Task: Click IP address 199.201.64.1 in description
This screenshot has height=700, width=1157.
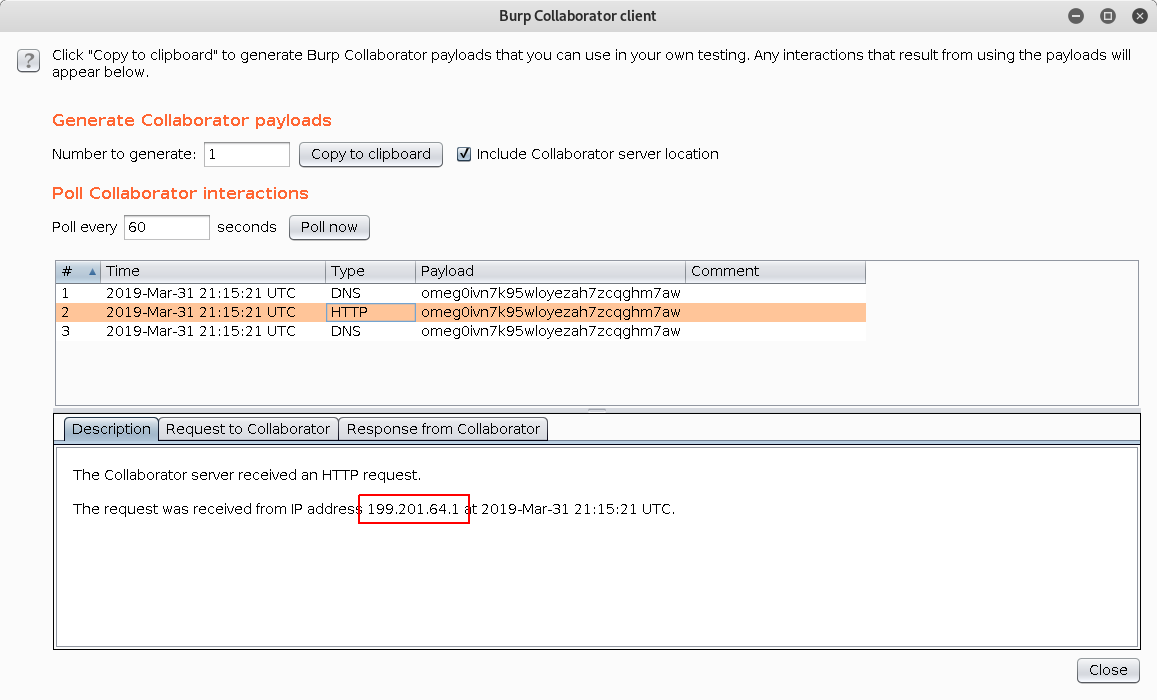Action: pos(413,509)
